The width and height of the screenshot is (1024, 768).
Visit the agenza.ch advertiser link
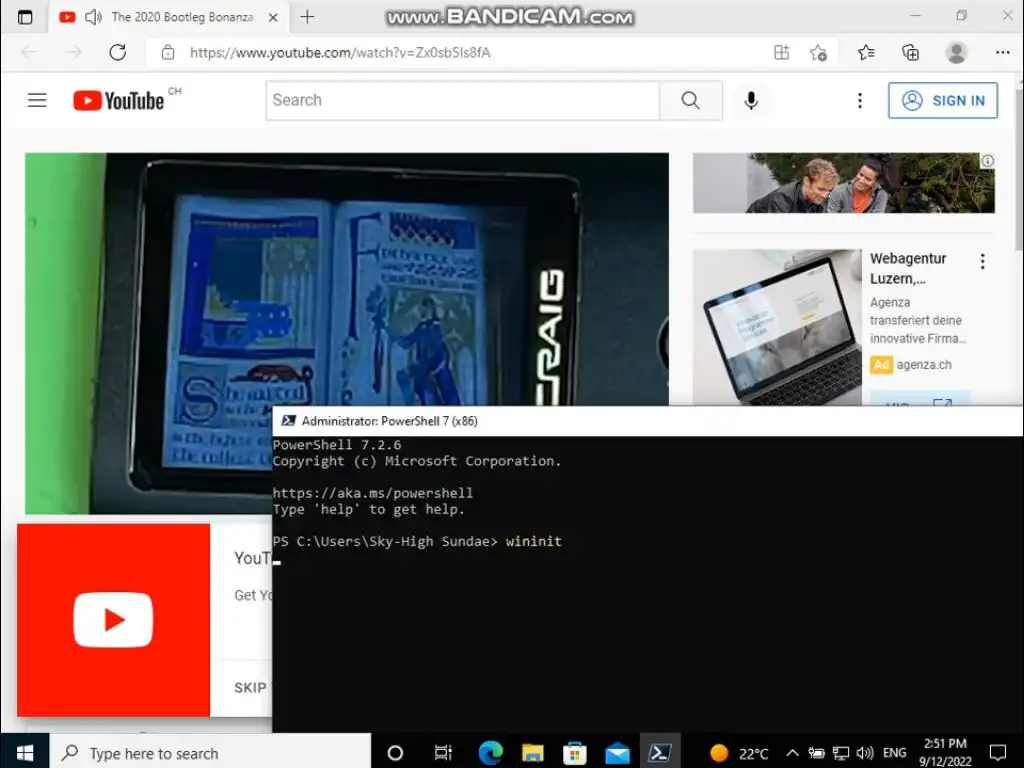pyautogui.click(x=923, y=364)
